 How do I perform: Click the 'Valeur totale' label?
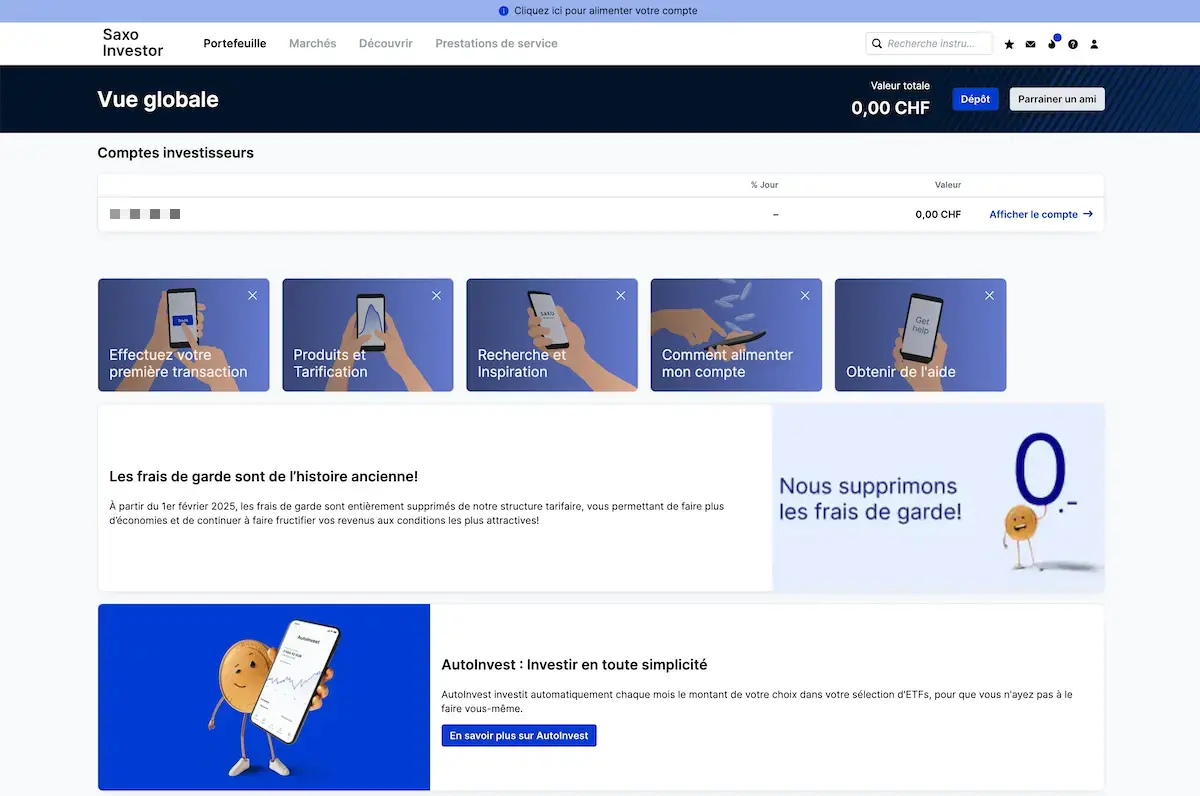point(900,86)
